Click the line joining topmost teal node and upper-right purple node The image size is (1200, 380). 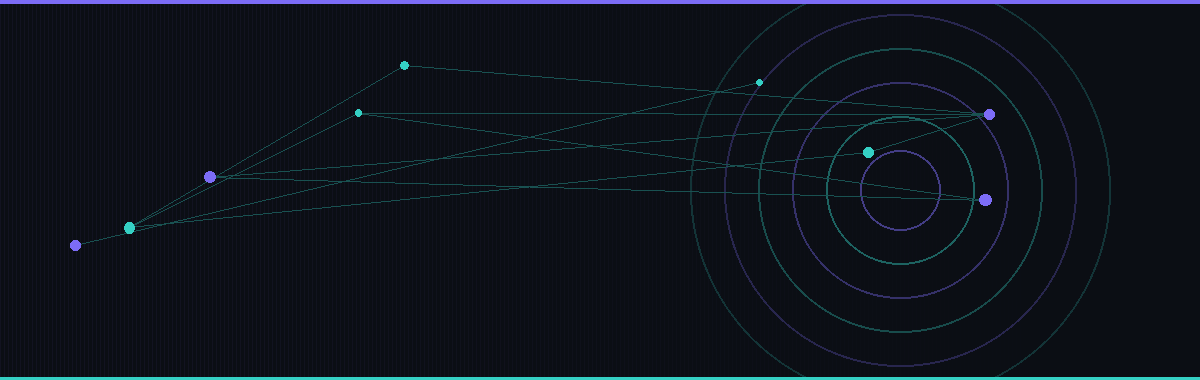tap(696, 90)
